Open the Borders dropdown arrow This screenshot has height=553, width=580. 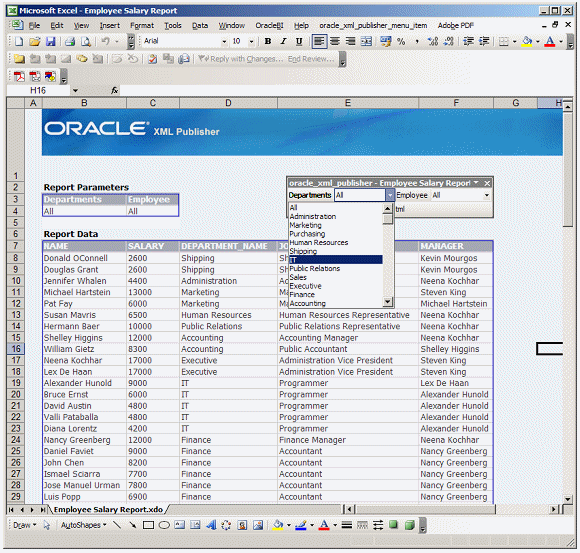coord(515,42)
